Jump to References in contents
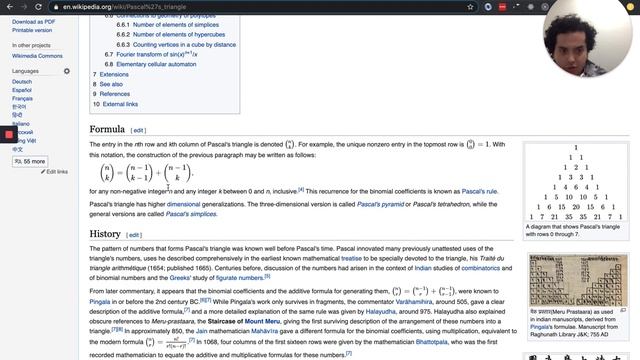 [115, 94]
